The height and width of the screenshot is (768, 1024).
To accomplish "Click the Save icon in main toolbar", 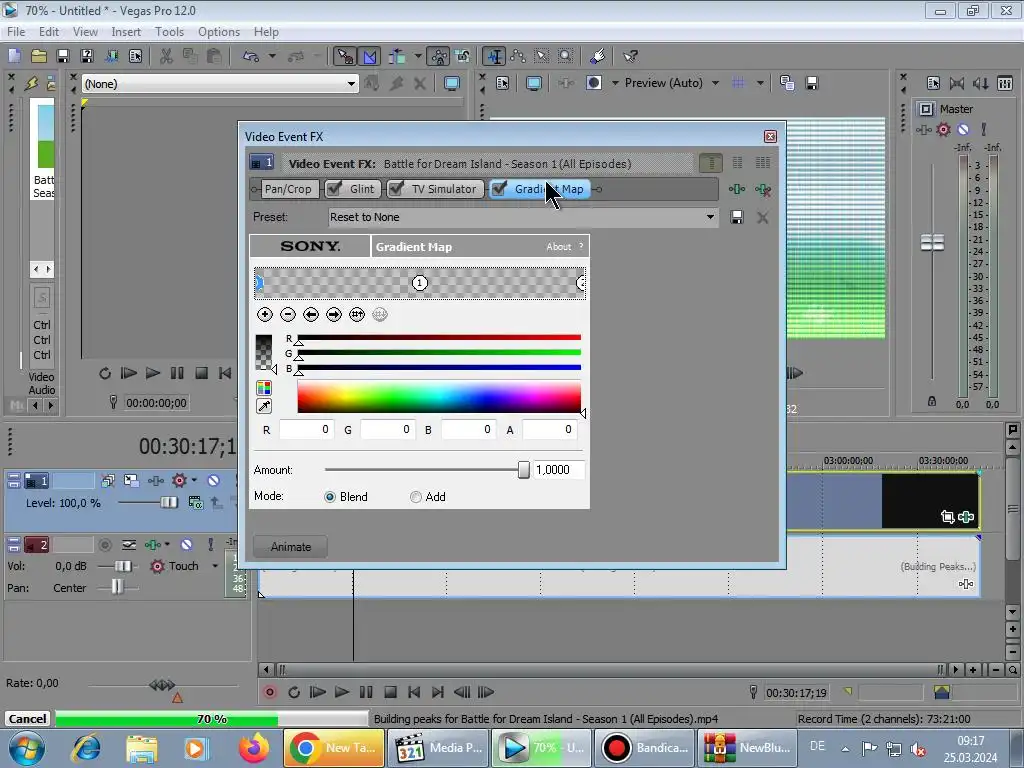I will tap(63, 56).
